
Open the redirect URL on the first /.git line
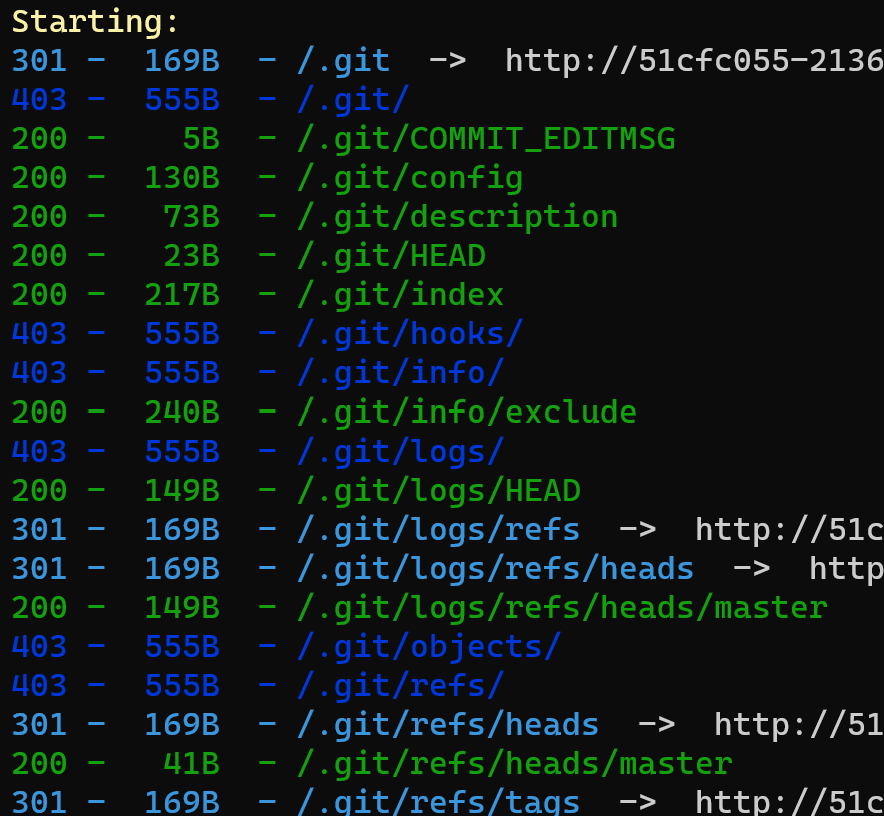click(694, 60)
